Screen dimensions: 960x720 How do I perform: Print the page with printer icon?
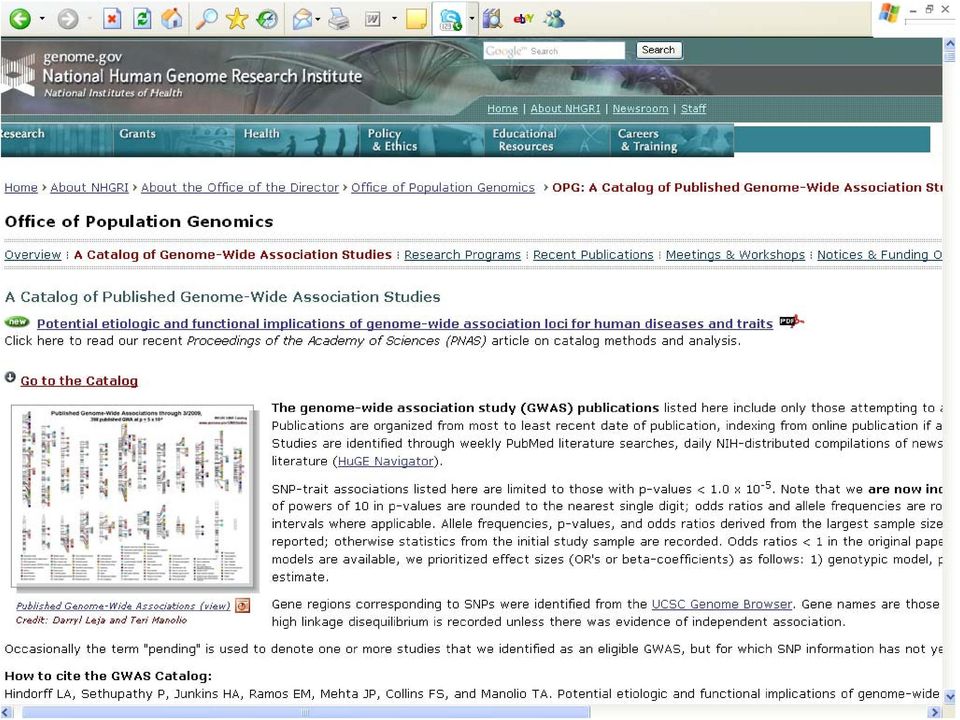coord(339,19)
